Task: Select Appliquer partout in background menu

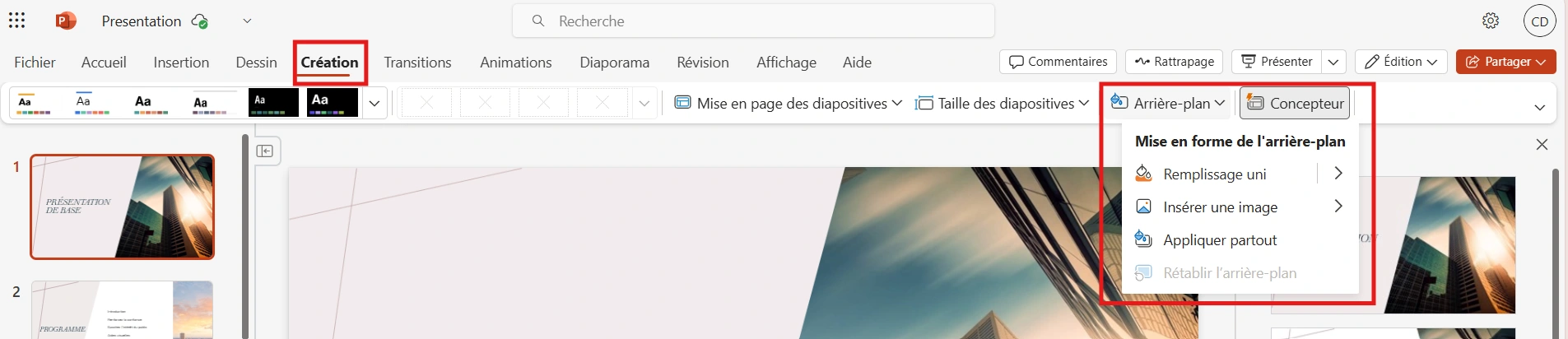Action: tap(1220, 240)
